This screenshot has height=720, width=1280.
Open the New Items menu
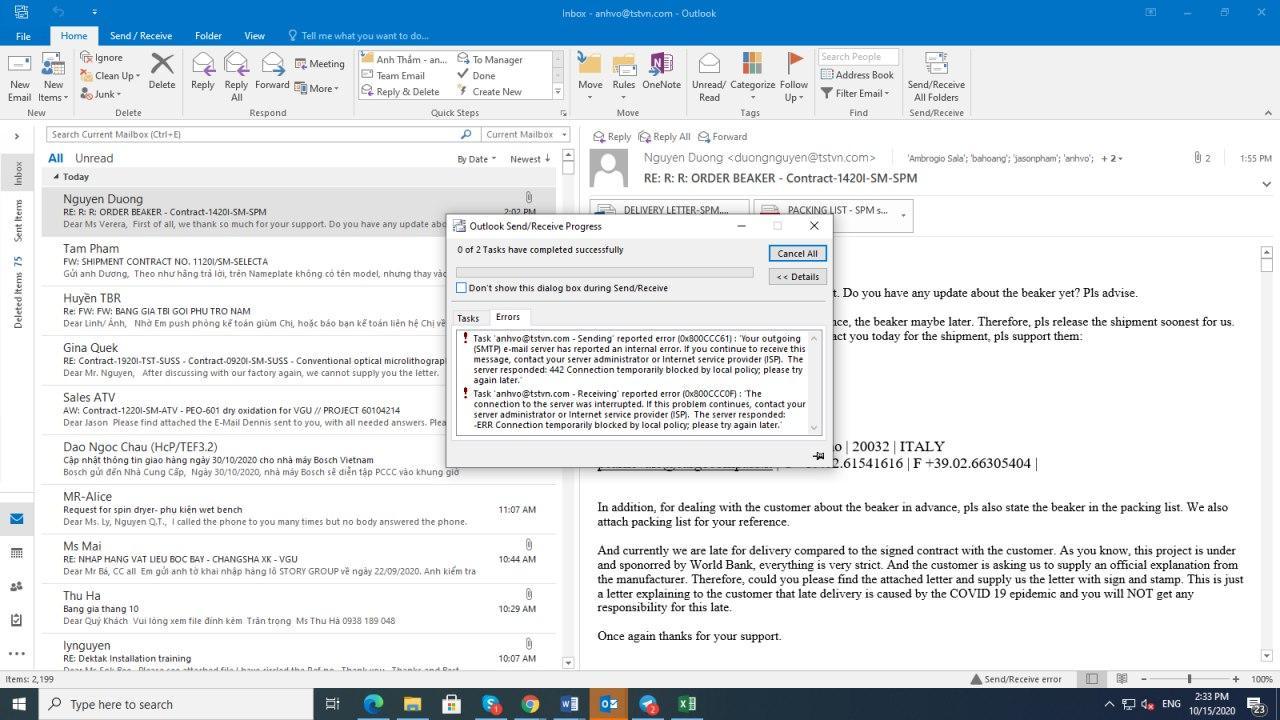[52, 76]
